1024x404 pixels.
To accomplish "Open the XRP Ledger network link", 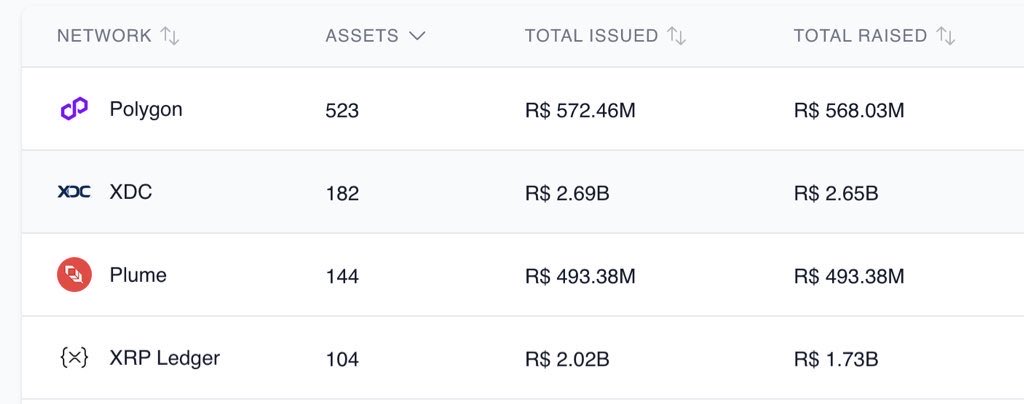I will click(x=165, y=358).
